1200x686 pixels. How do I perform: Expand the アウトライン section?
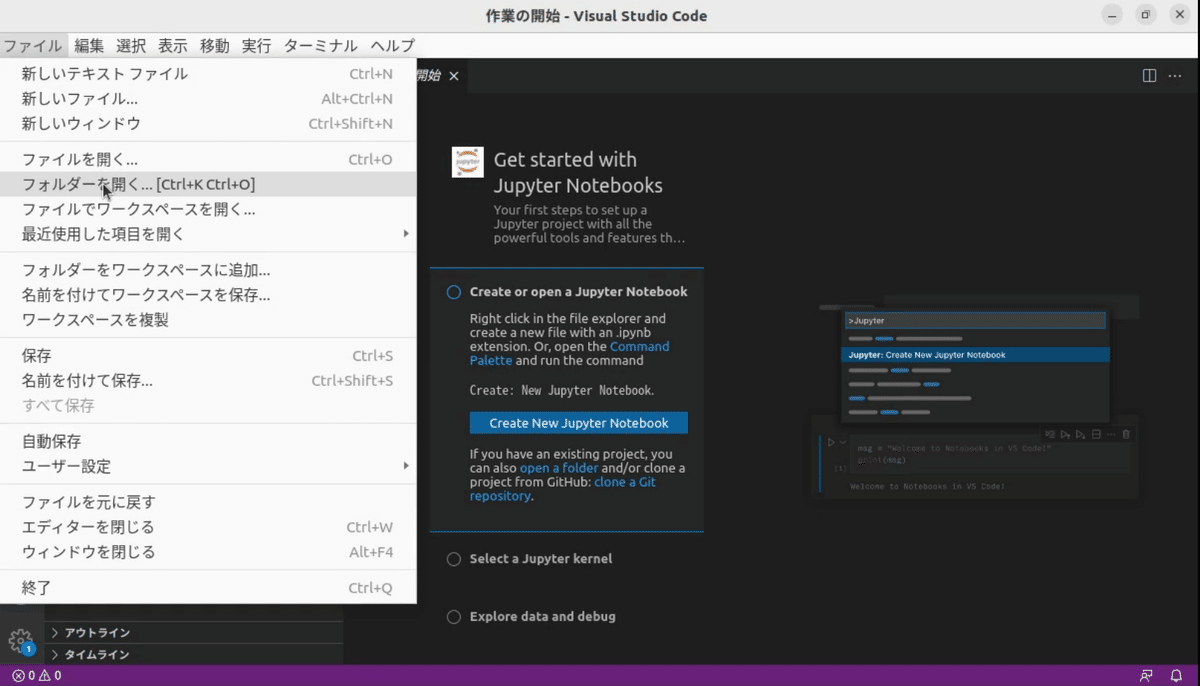click(194, 633)
